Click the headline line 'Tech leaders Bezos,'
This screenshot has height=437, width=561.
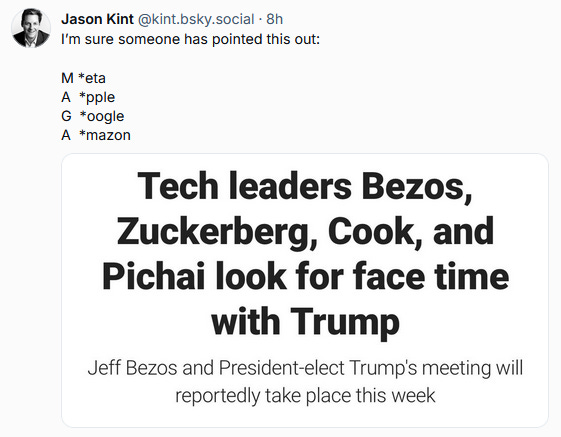coord(305,187)
